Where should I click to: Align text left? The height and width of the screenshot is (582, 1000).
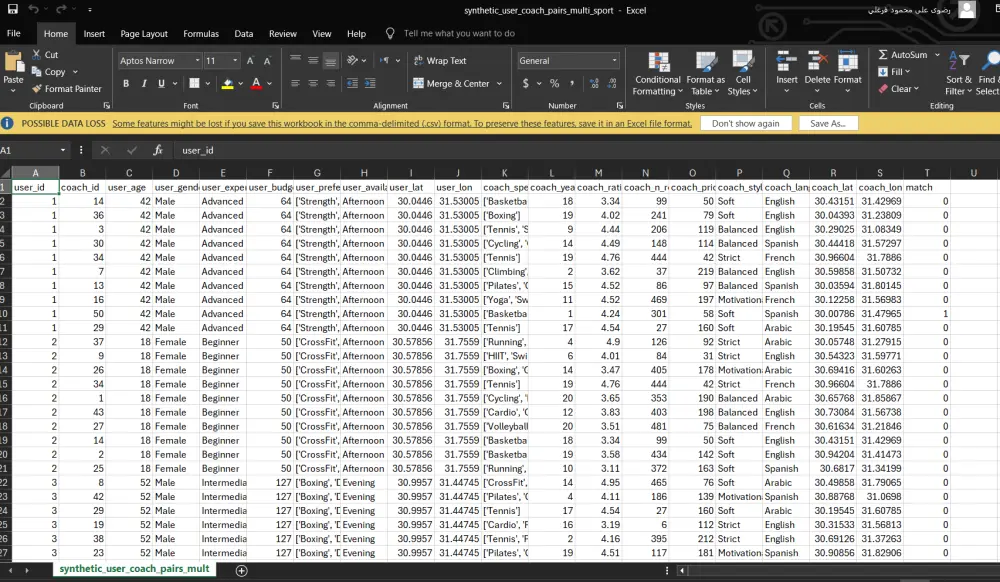tap(295, 83)
